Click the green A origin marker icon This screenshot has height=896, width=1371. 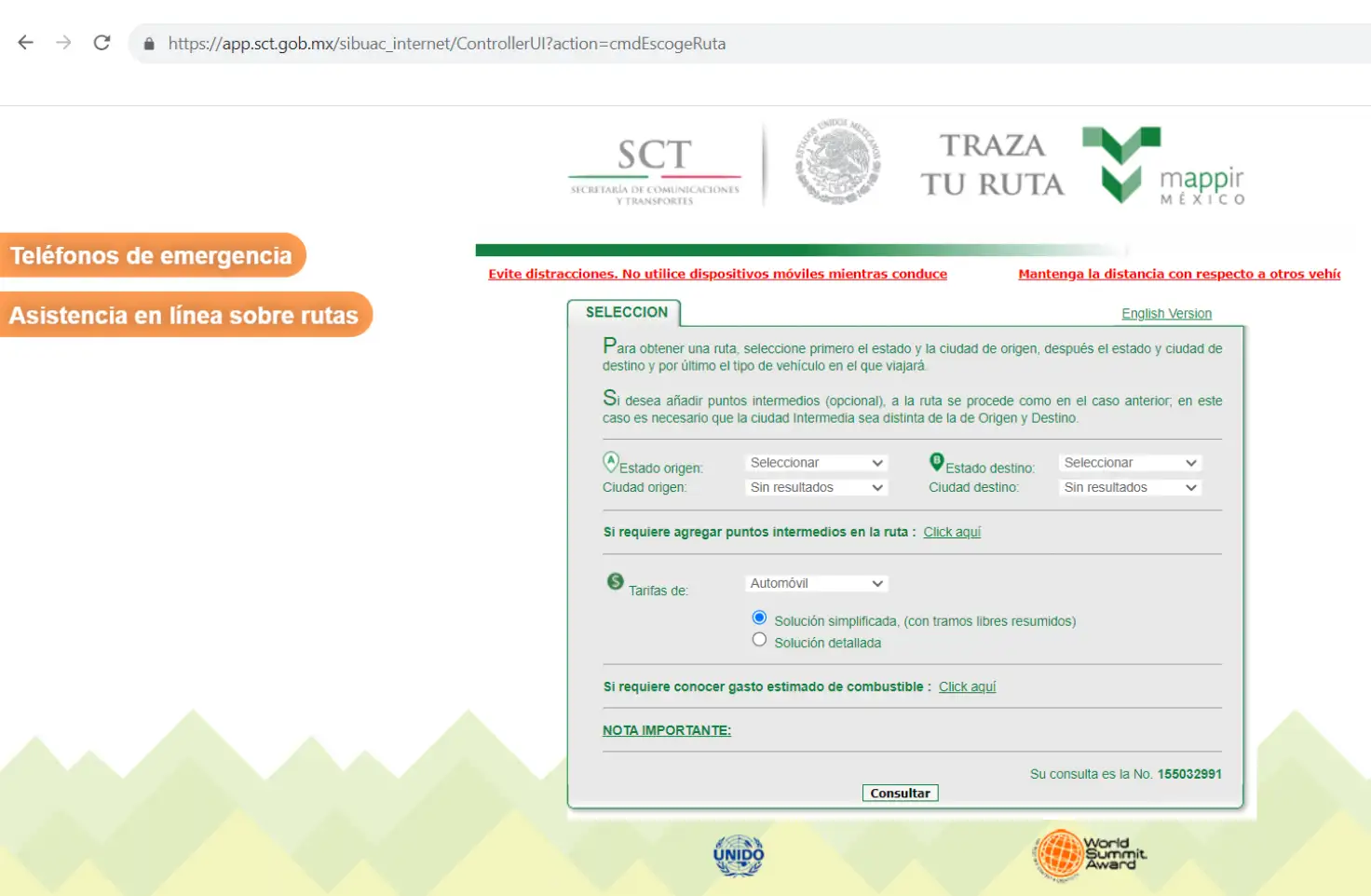tap(610, 458)
